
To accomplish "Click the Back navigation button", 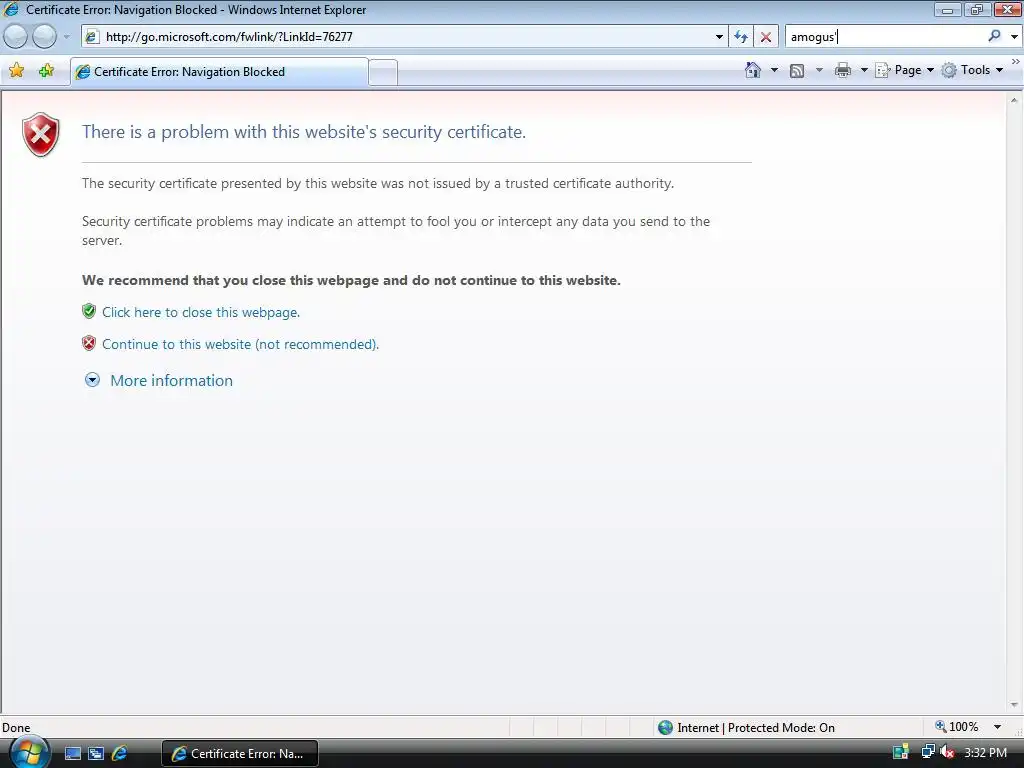I will pyautogui.click(x=16, y=37).
